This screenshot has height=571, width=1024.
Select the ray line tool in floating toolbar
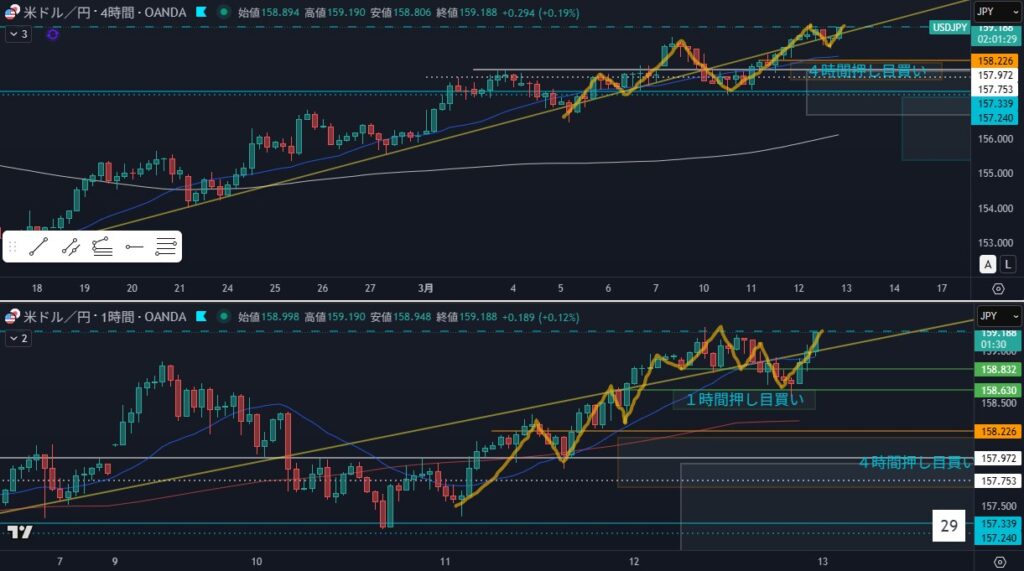click(70, 245)
